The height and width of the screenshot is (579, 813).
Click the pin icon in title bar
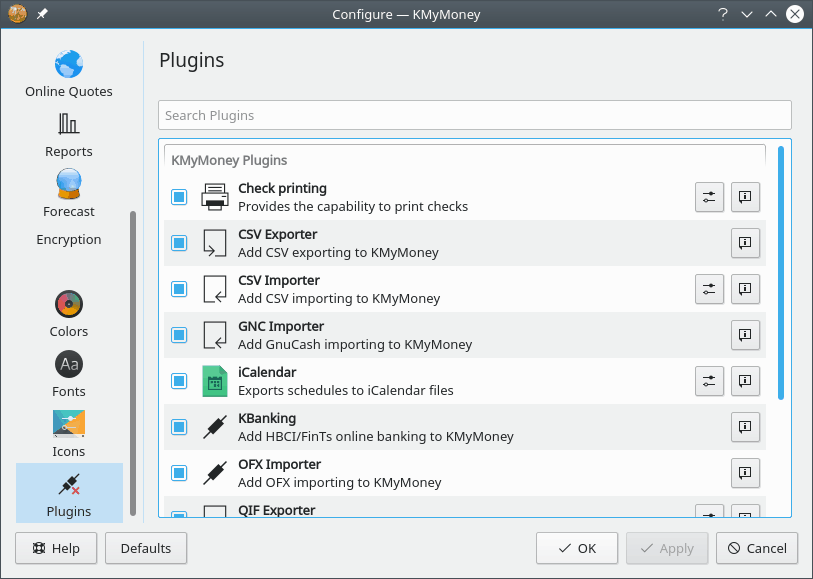[x=42, y=14]
